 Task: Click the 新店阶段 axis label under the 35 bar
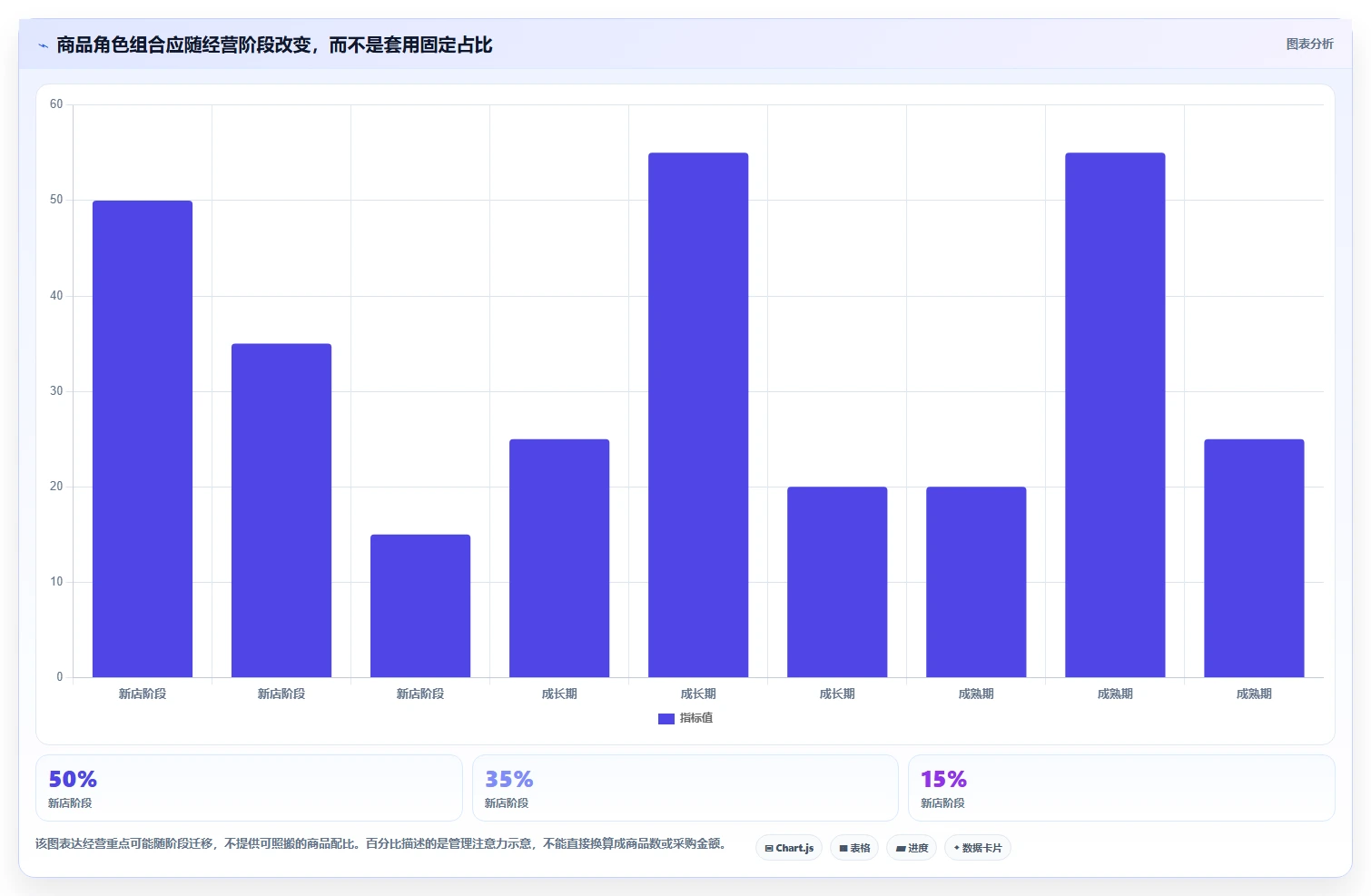(x=281, y=694)
